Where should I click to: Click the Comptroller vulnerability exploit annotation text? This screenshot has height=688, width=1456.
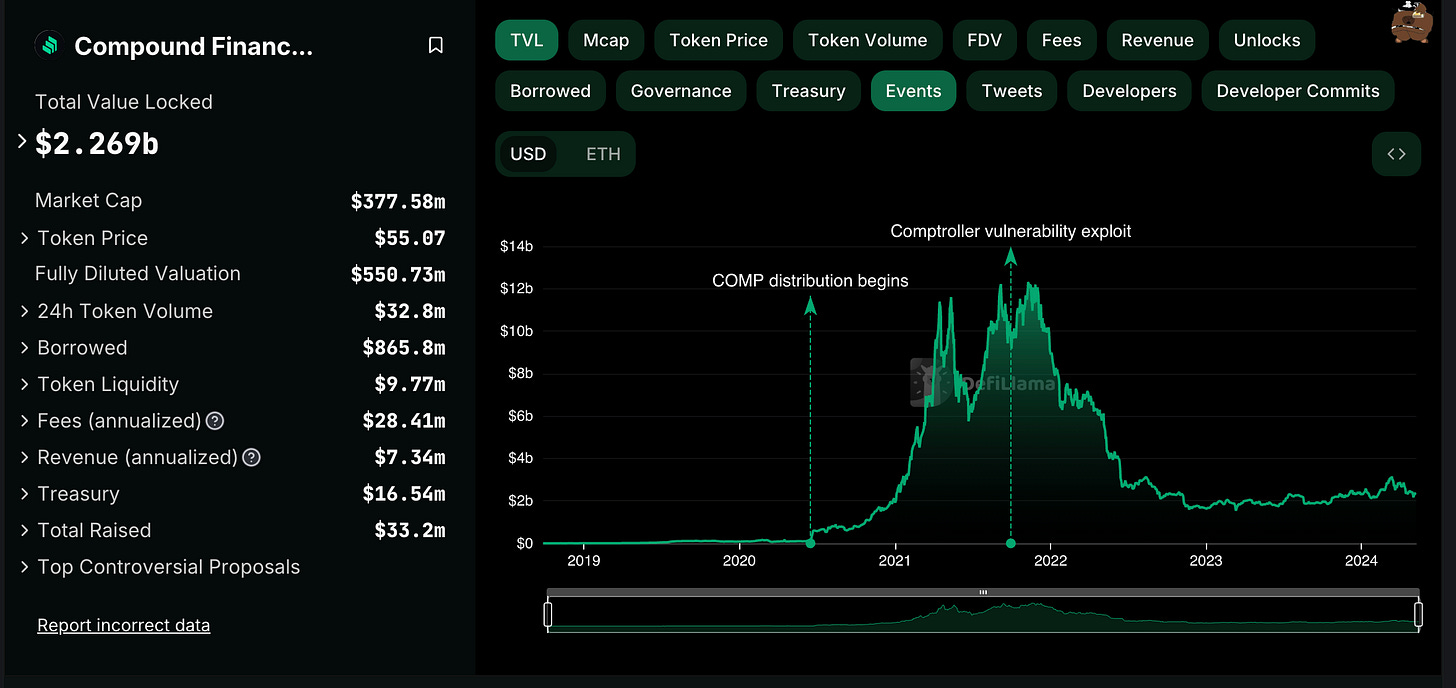(x=1011, y=231)
